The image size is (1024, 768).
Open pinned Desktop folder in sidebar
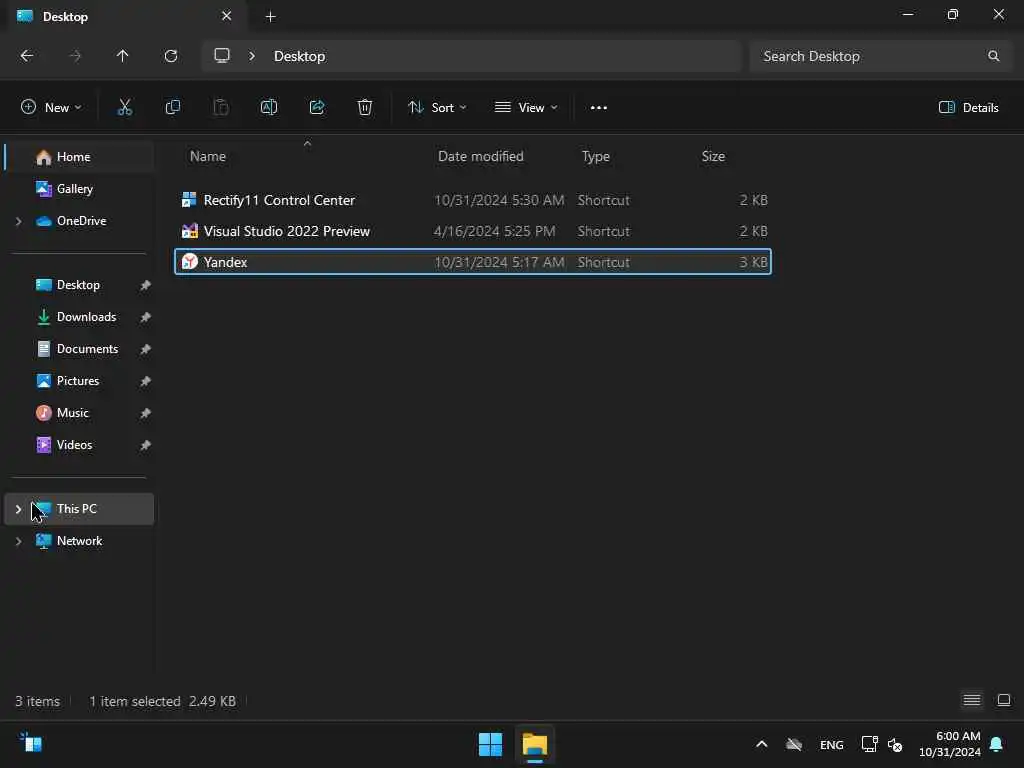pyautogui.click(x=80, y=285)
